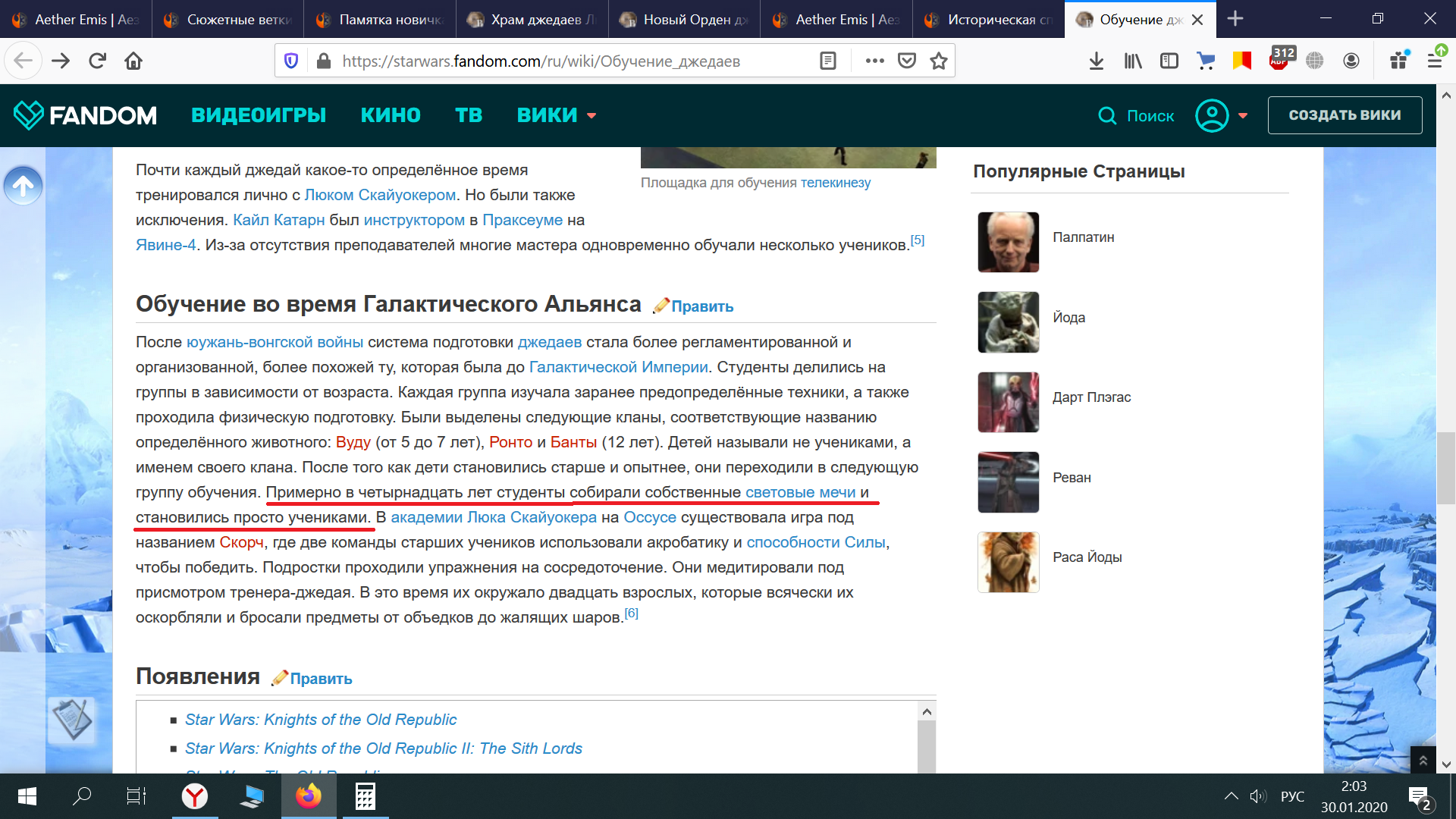1456x819 pixels.
Task: Expand the ВИКИ dropdown menu
Action: pyautogui.click(x=557, y=115)
